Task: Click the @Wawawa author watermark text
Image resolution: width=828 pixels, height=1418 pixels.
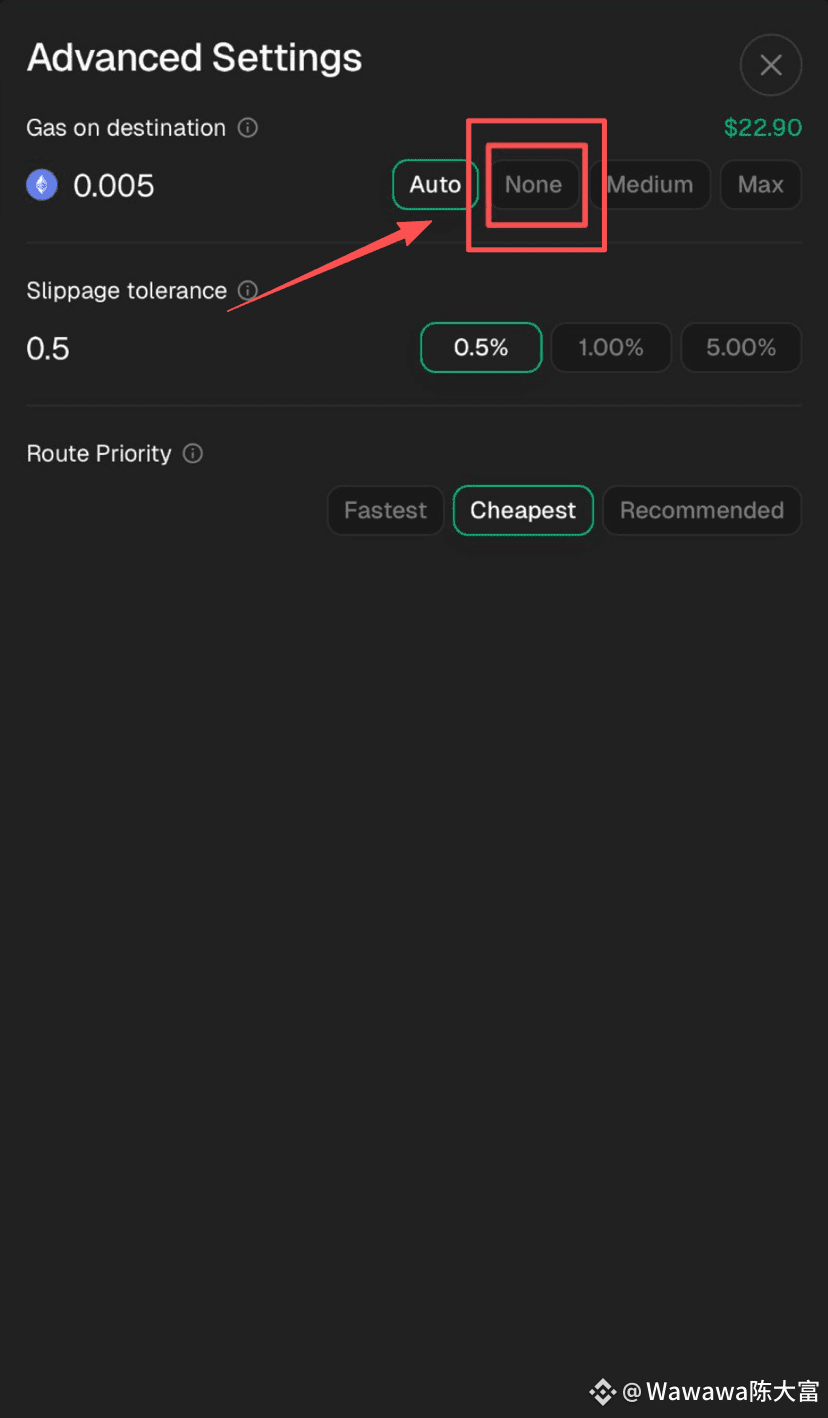Action: pyautogui.click(x=721, y=1391)
